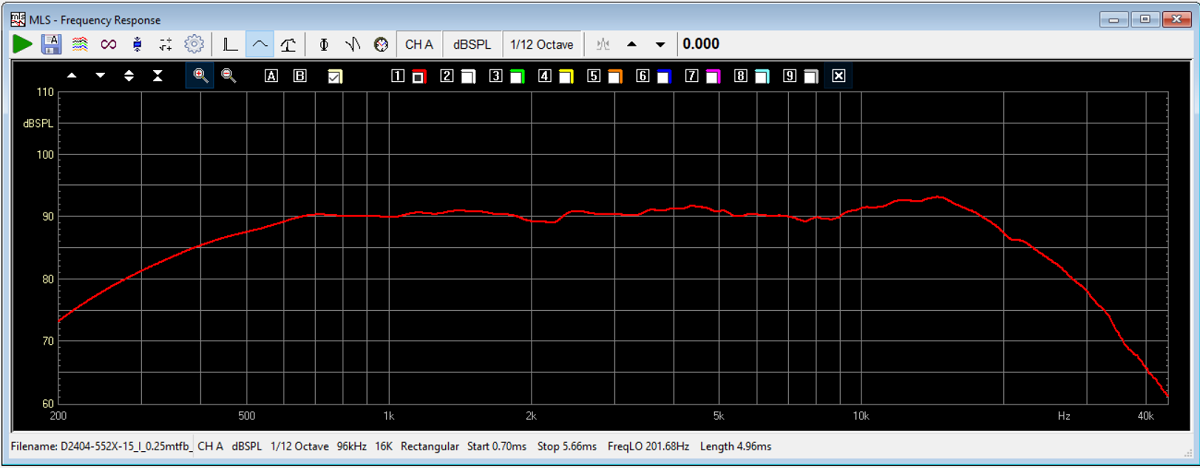Viewport: 1200px width, 468px height.
Task: Open settings gear in toolbar
Action: 194,44
